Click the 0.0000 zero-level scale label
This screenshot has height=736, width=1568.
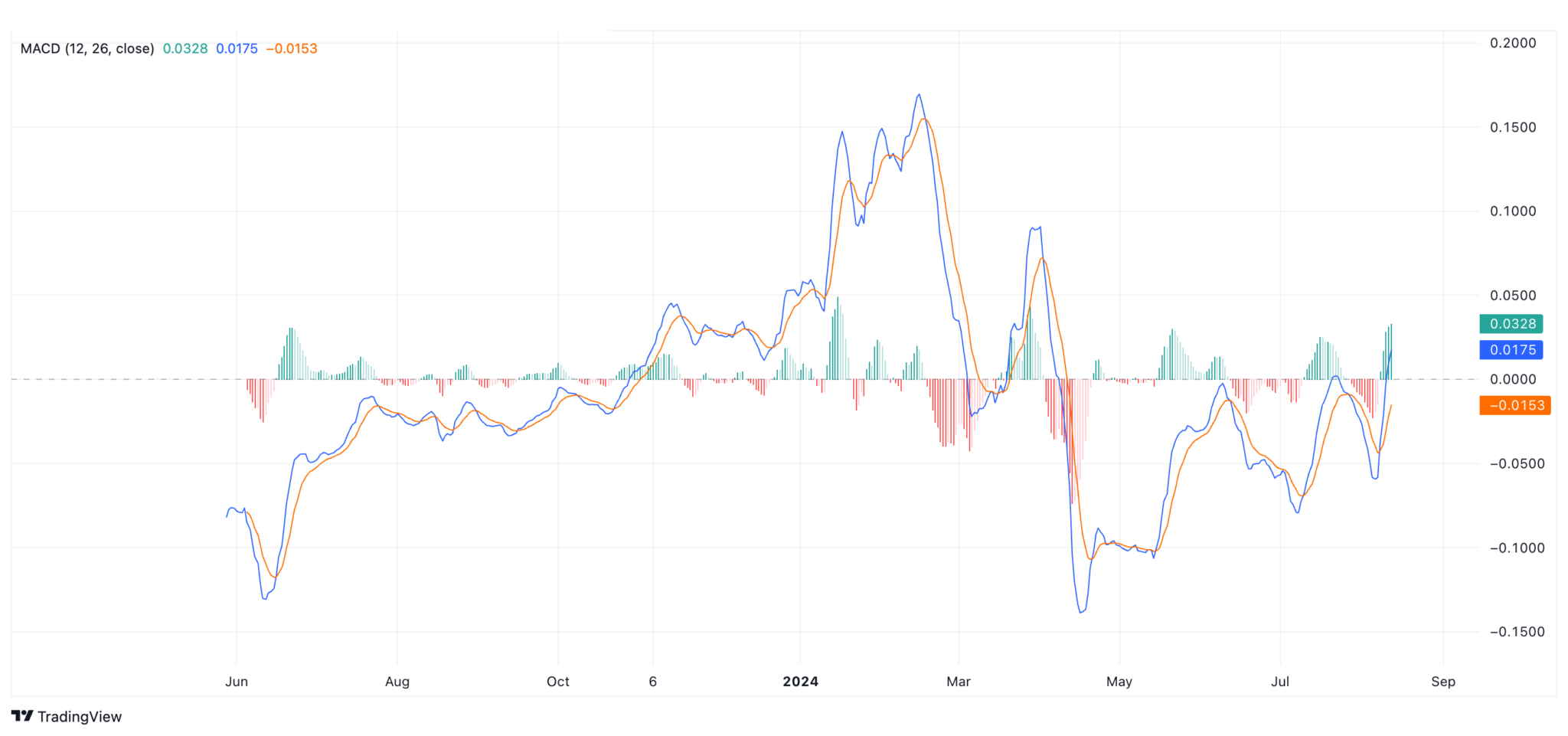1513,379
